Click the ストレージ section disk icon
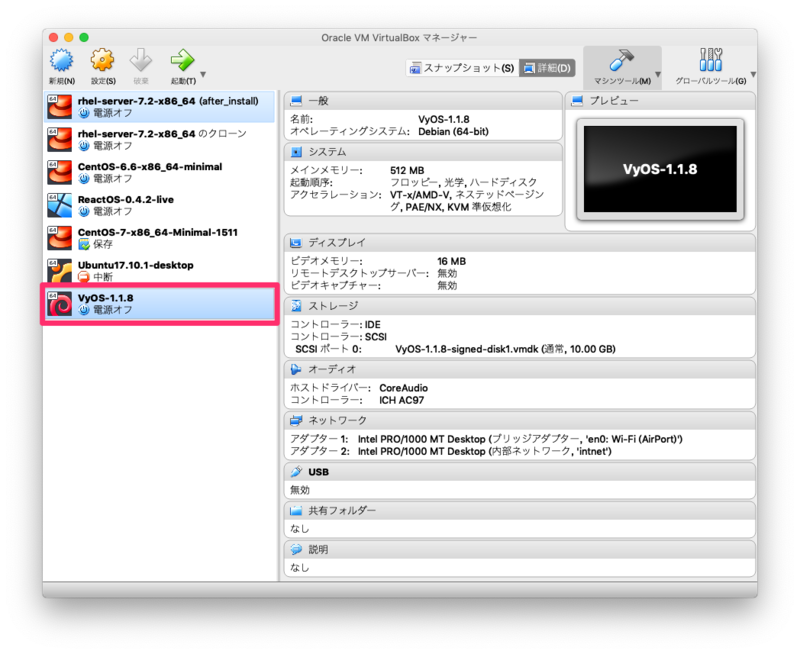Viewport: 800px width, 654px height. pos(295,305)
